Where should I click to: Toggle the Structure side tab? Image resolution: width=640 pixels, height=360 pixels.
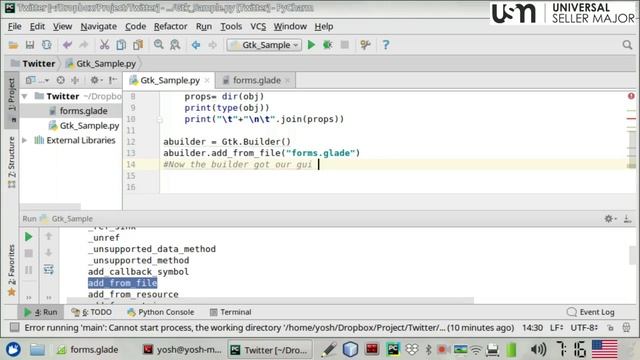[x=11, y=162]
